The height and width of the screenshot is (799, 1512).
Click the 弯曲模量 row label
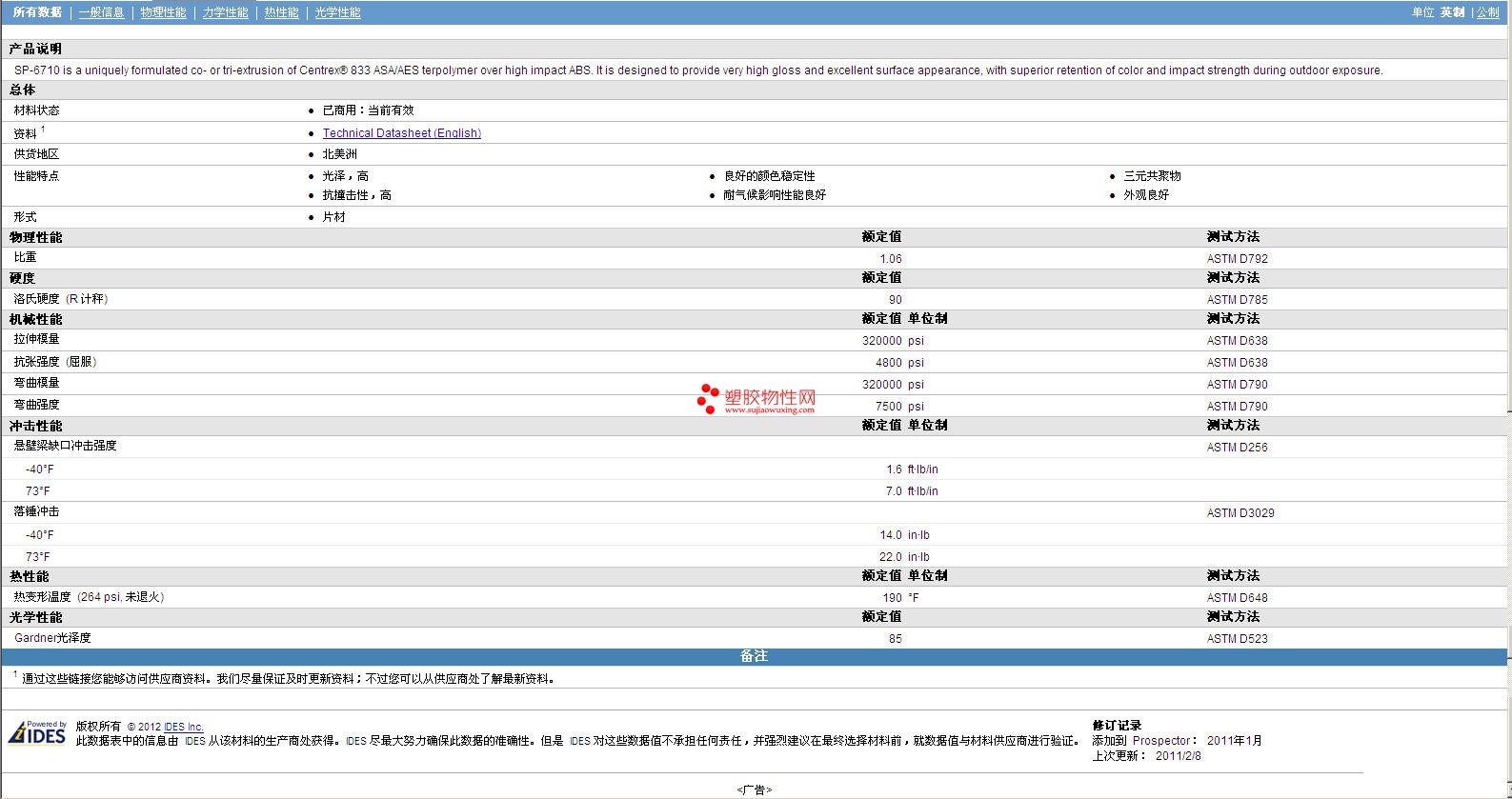(x=36, y=383)
